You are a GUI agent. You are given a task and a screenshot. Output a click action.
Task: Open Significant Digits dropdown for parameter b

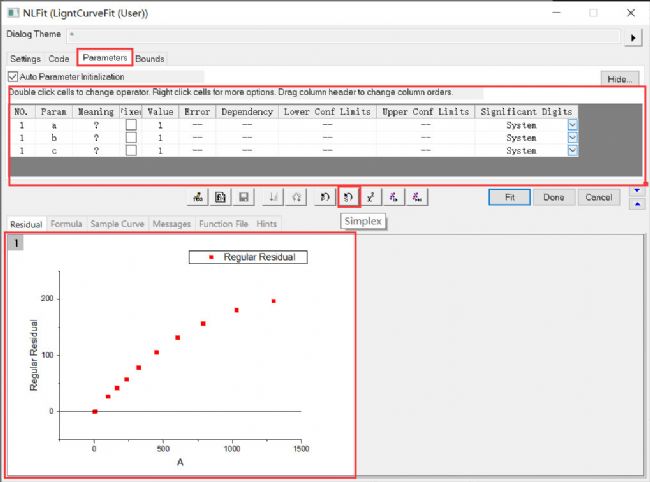point(573,138)
